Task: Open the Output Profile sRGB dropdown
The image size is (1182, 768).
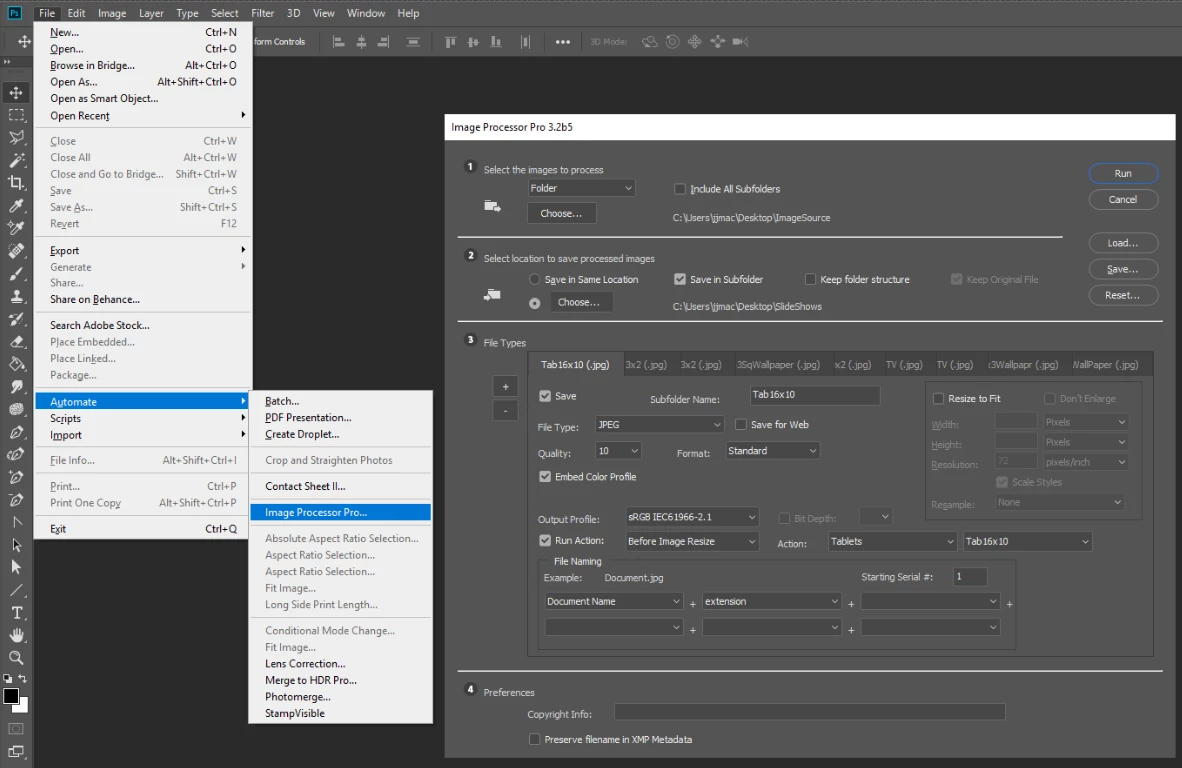Action: click(692, 517)
